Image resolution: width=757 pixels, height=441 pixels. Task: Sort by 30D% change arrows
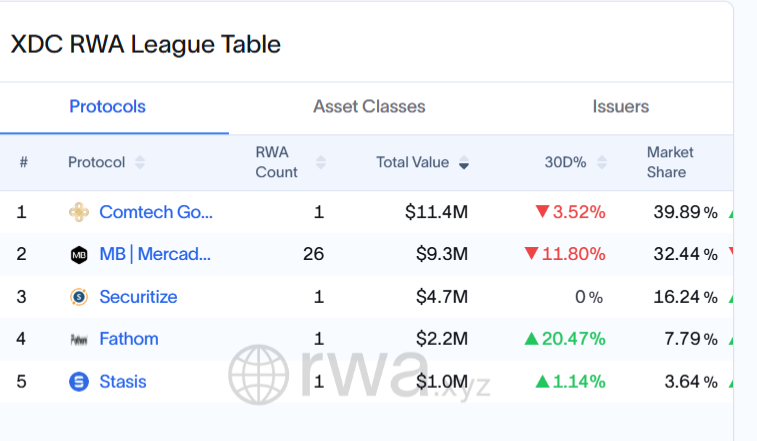pyautogui.click(x=604, y=162)
